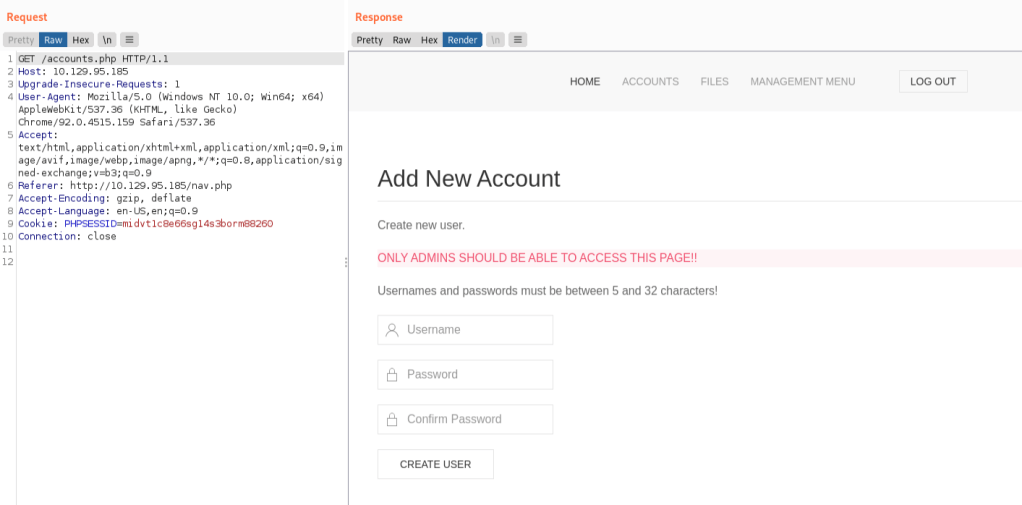Open the Request pane hamburger options menu
This screenshot has width=1022, height=505.
pos(129,40)
